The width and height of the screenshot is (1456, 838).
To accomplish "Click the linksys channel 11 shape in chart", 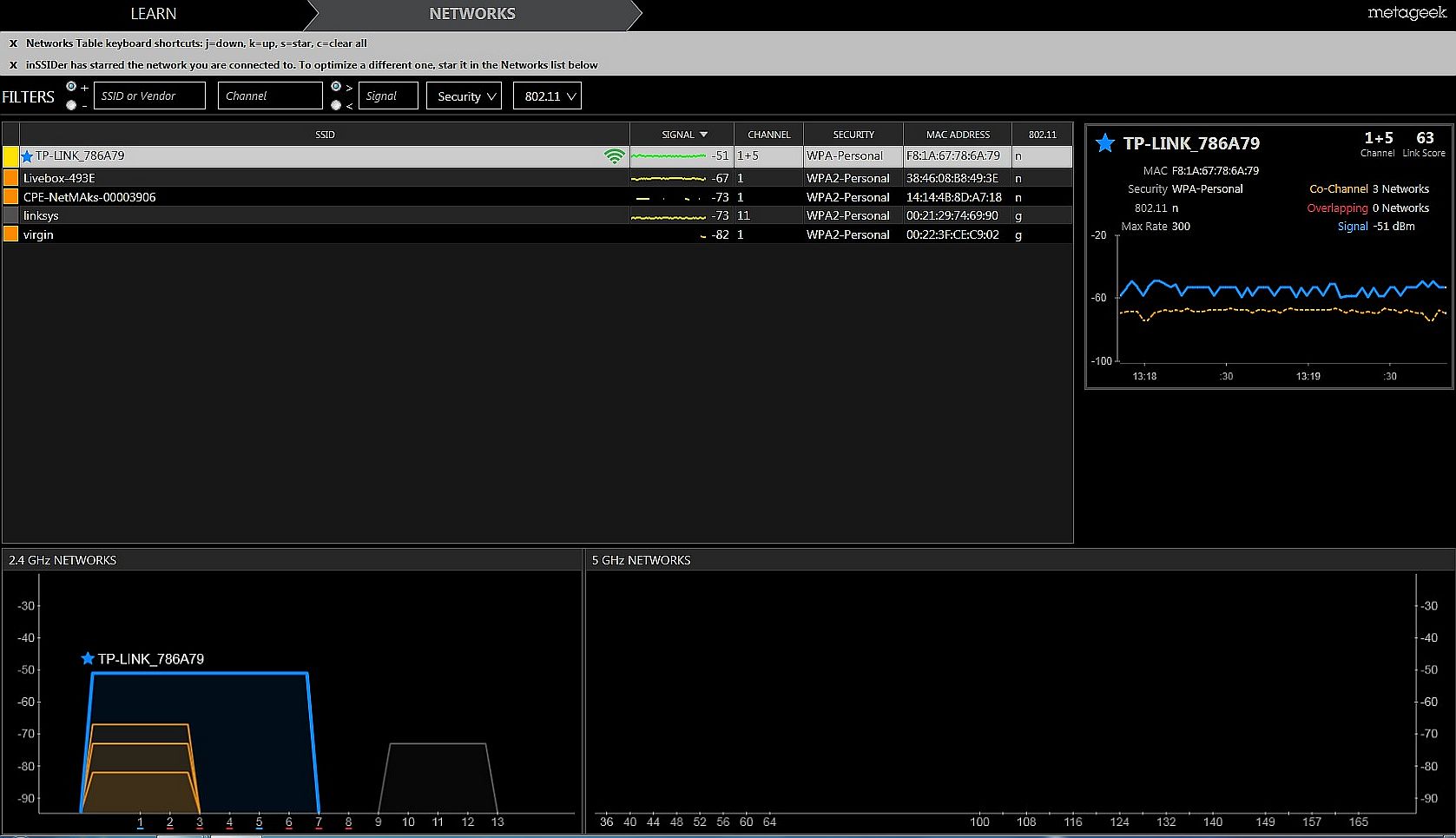I will [x=437, y=777].
